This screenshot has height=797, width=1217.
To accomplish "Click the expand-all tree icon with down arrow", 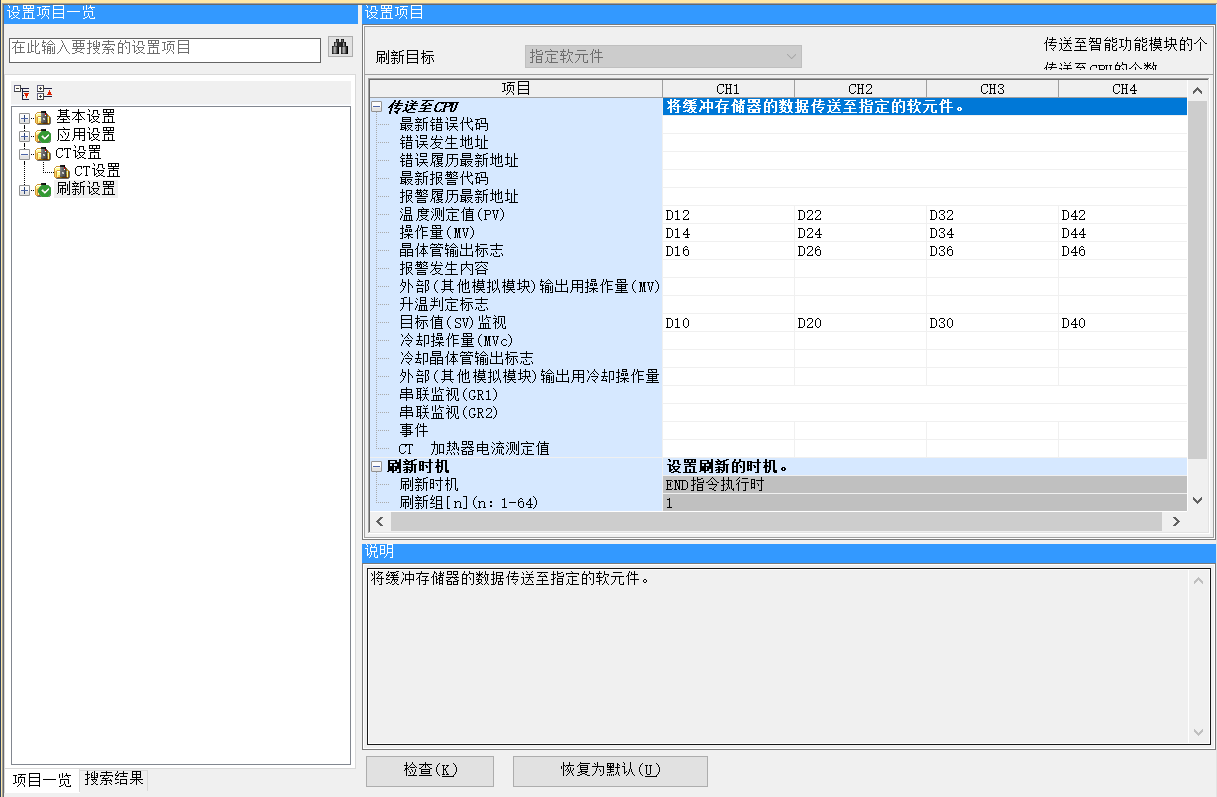I will click(x=21, y=92).
